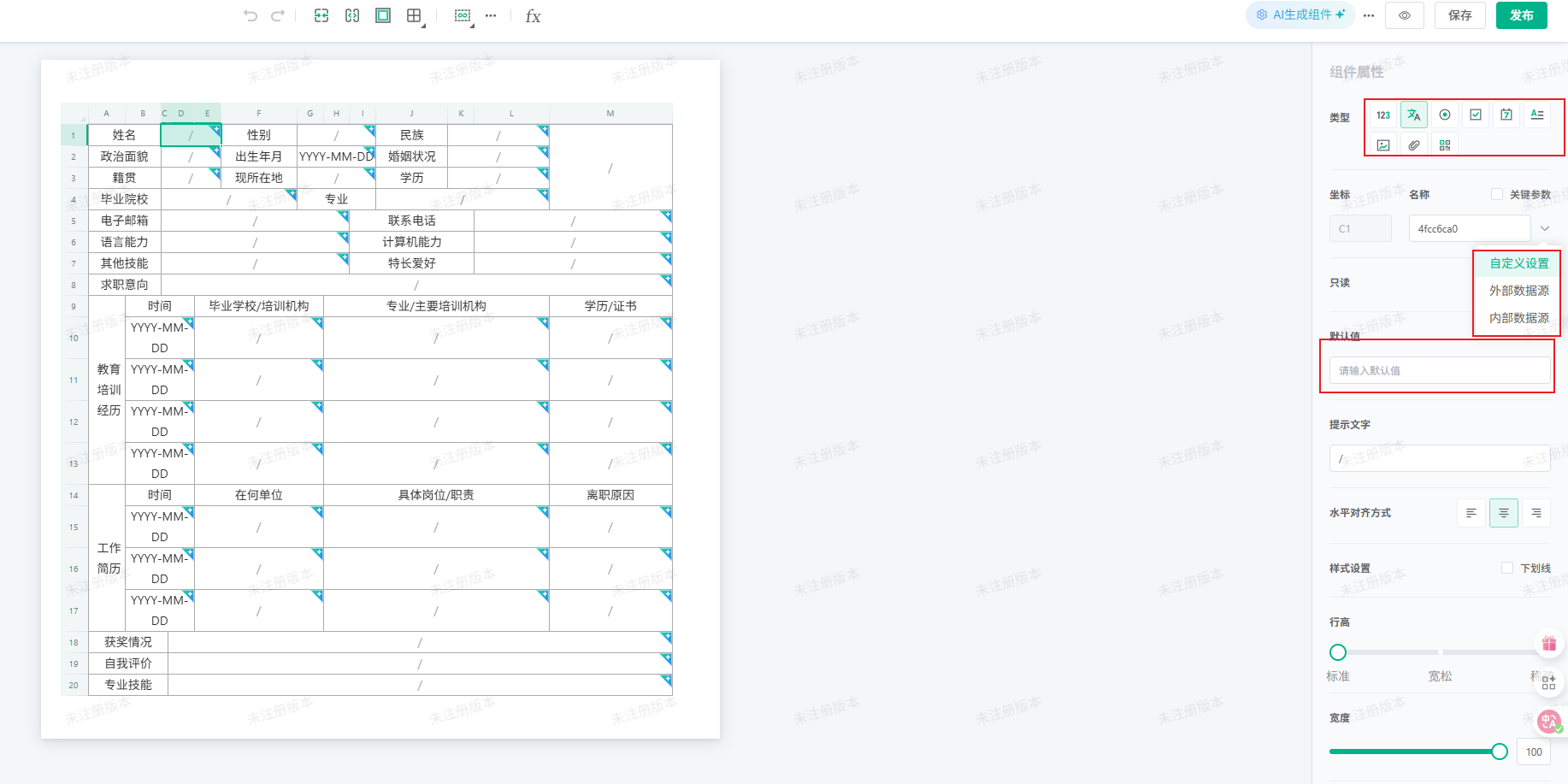Screen dimensions: 1568x784
Task: Open the toolbar's three-dot more menu
Action: click(x=491, y=15)
